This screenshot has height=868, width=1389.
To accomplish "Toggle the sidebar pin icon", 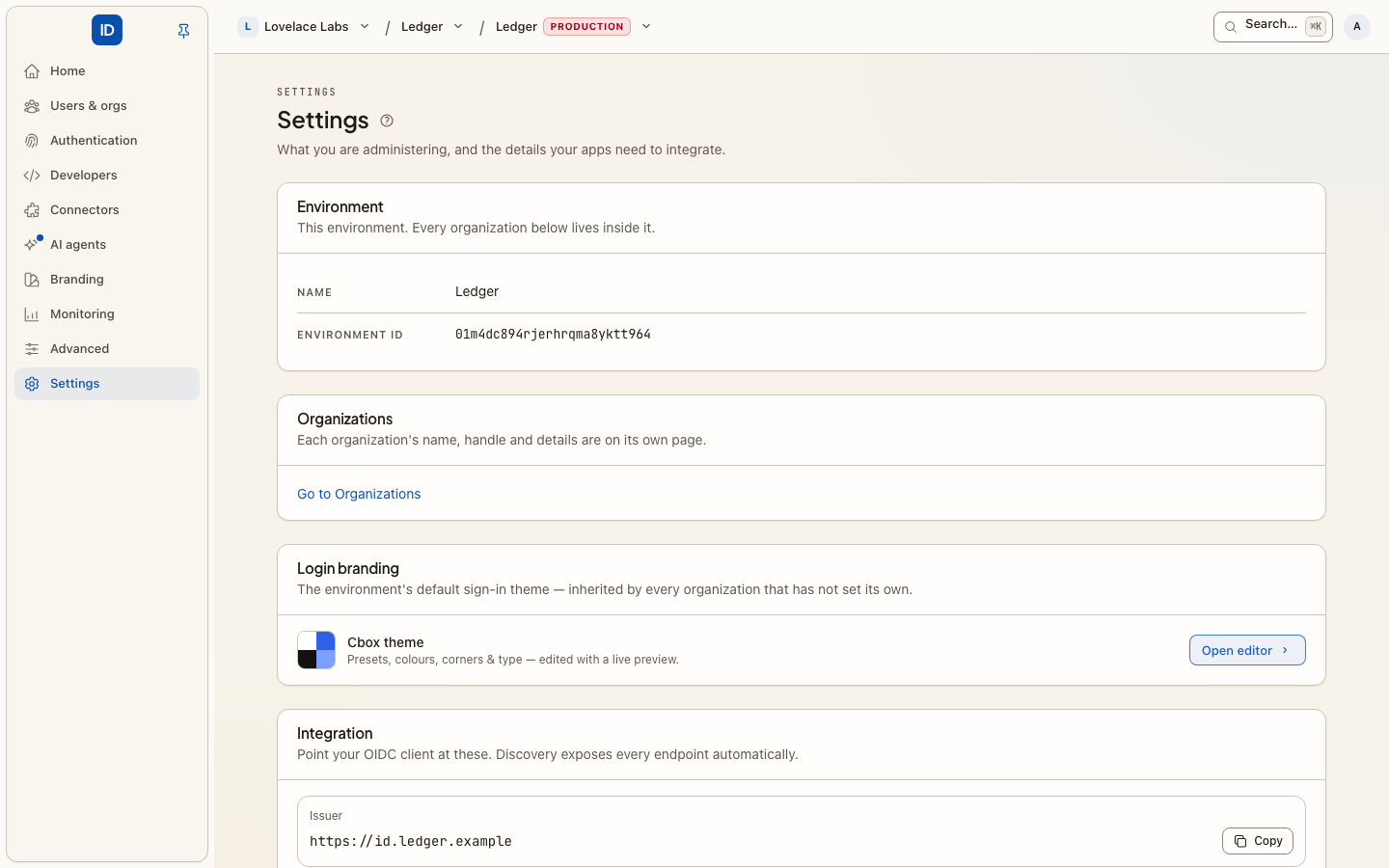I will [184, 31].
